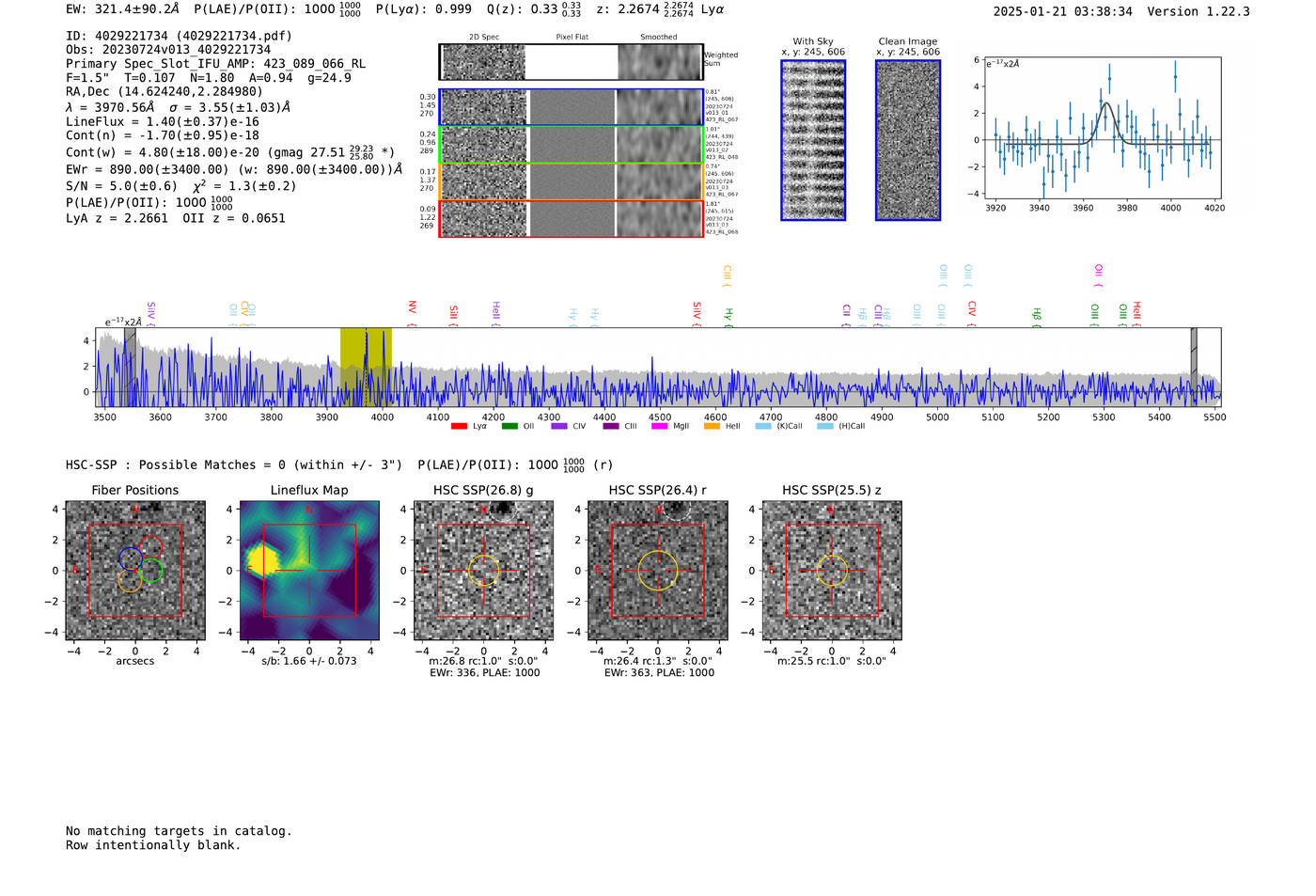Click the Weighted Sum 2D spectrum row
The width and height of the screenshot is (1316, 896).
[572, 62]
